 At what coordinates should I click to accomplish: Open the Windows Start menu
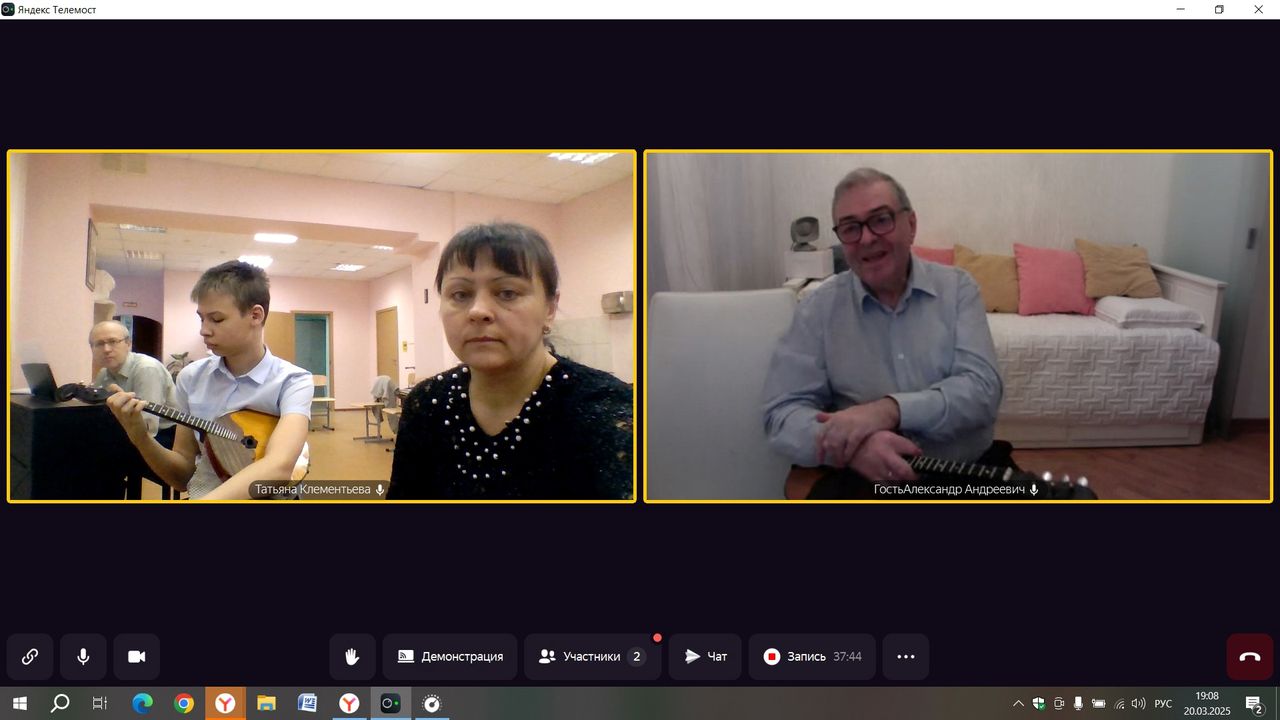[19, 704]
